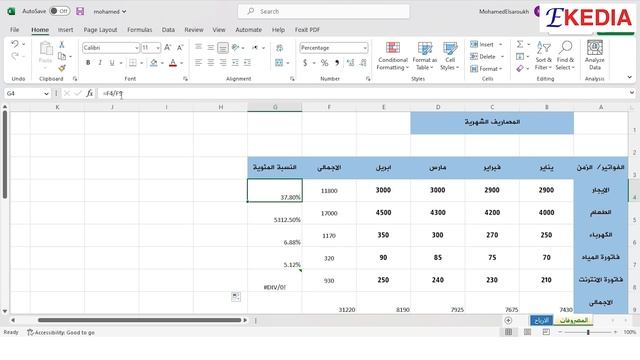Toggle Align Right
This screenshot has width=640, height=360.
(223, 63)
